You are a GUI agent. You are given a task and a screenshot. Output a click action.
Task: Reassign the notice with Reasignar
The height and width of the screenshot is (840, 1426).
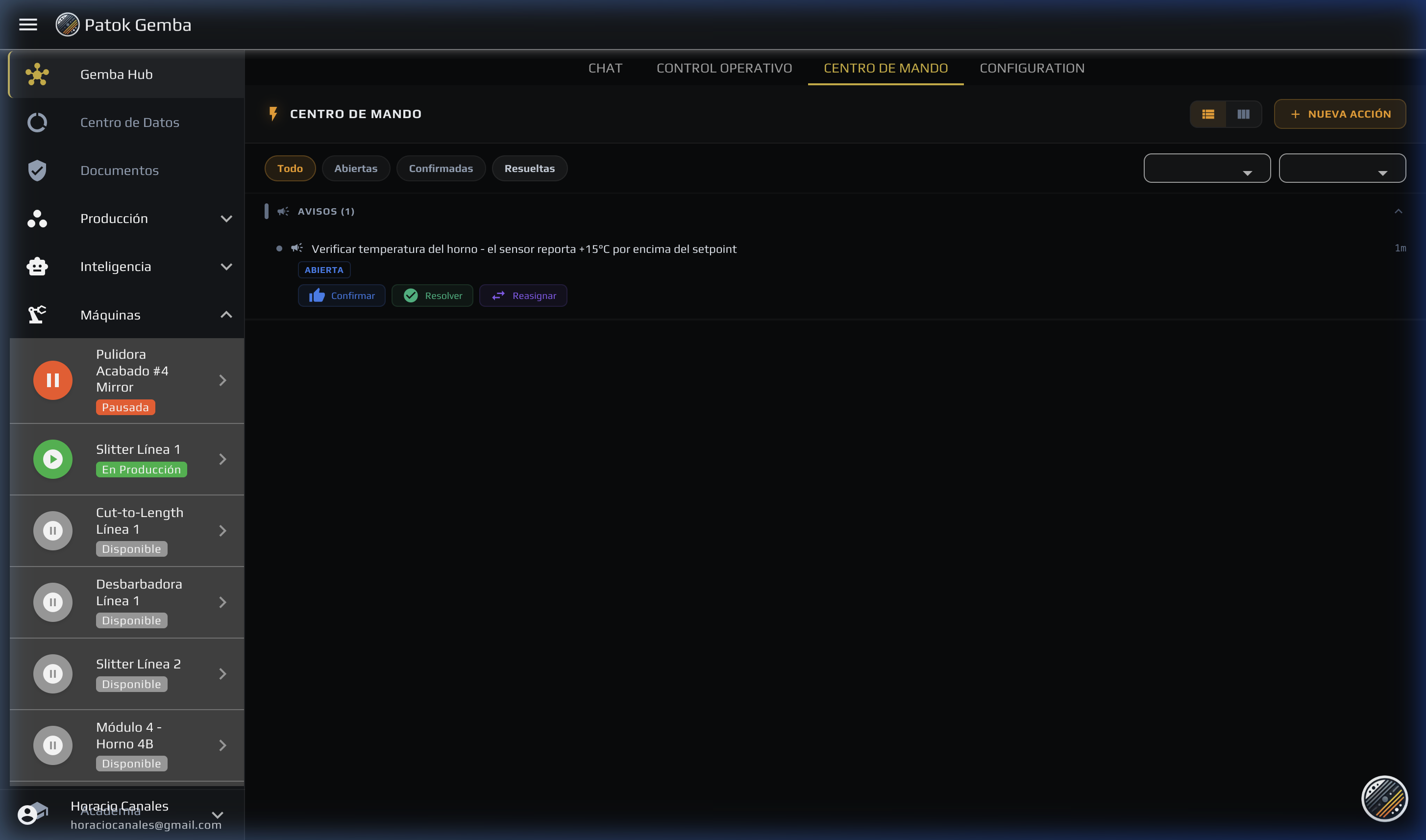point(523,296)
